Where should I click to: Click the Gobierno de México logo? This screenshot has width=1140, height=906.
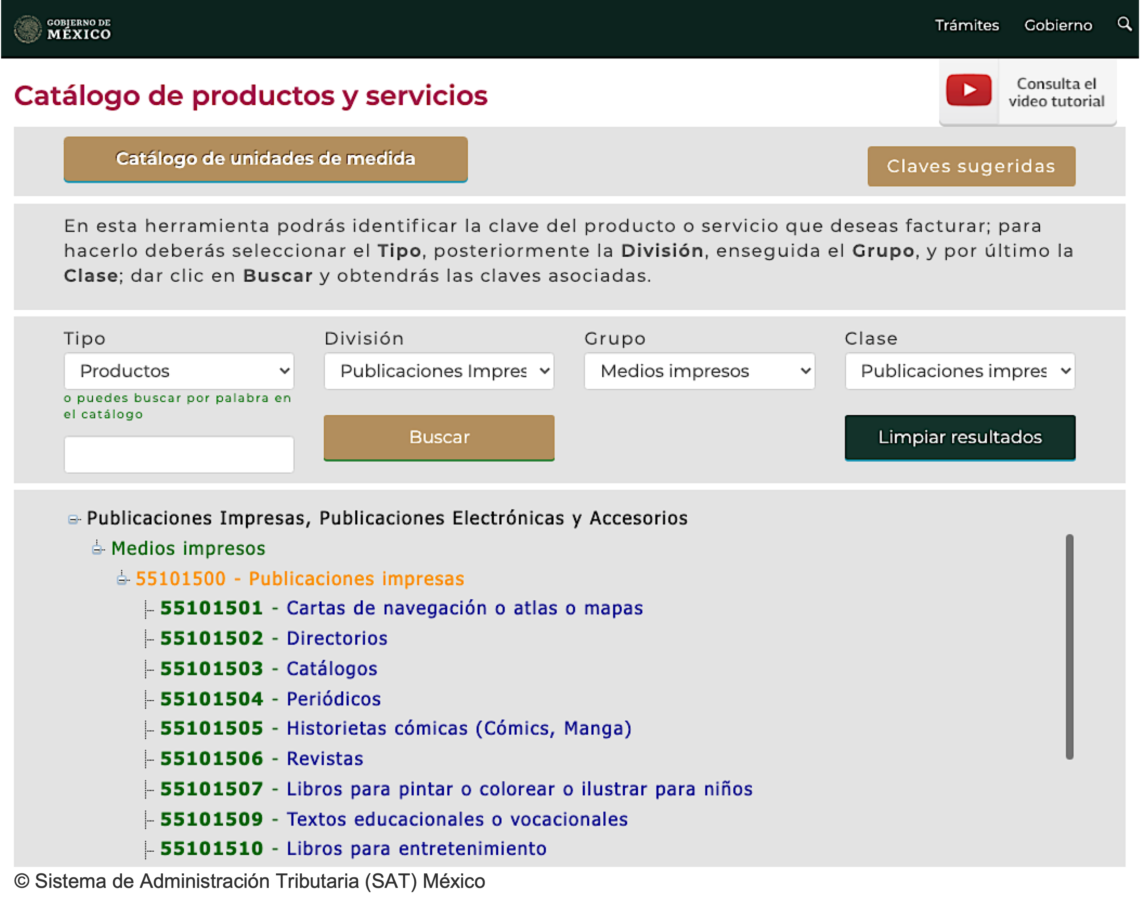(x=63, y=28)
